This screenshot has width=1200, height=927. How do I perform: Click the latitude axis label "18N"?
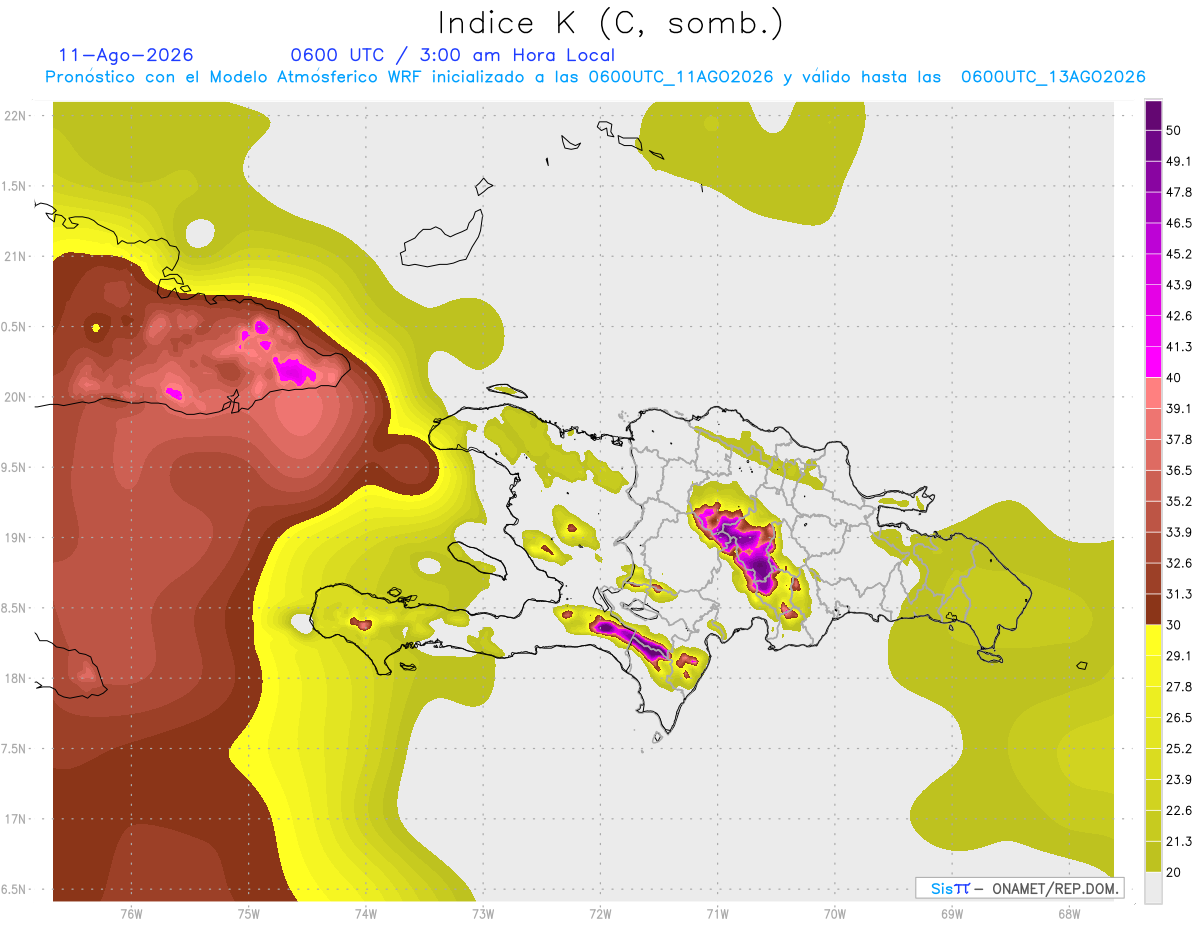click(x=16, y=679)
